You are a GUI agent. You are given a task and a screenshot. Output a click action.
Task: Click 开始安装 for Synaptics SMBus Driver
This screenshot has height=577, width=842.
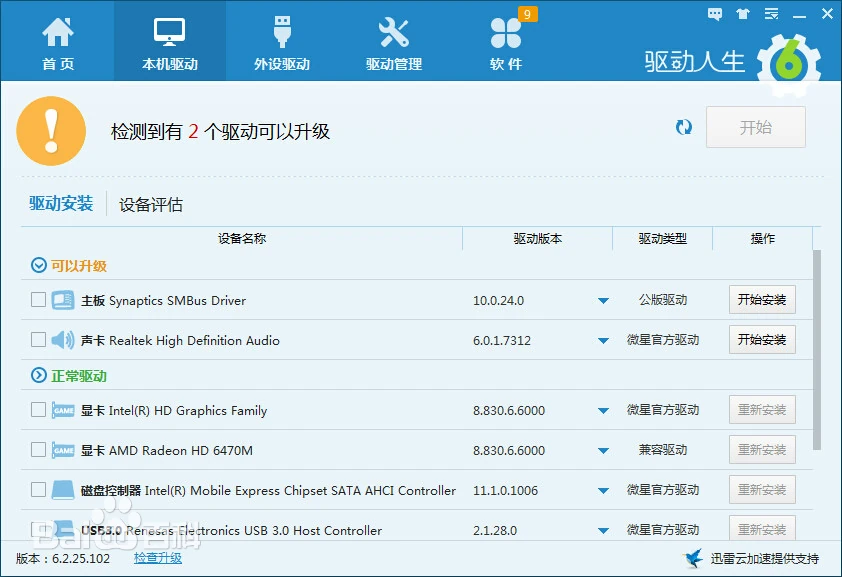[x=762, y=299]
